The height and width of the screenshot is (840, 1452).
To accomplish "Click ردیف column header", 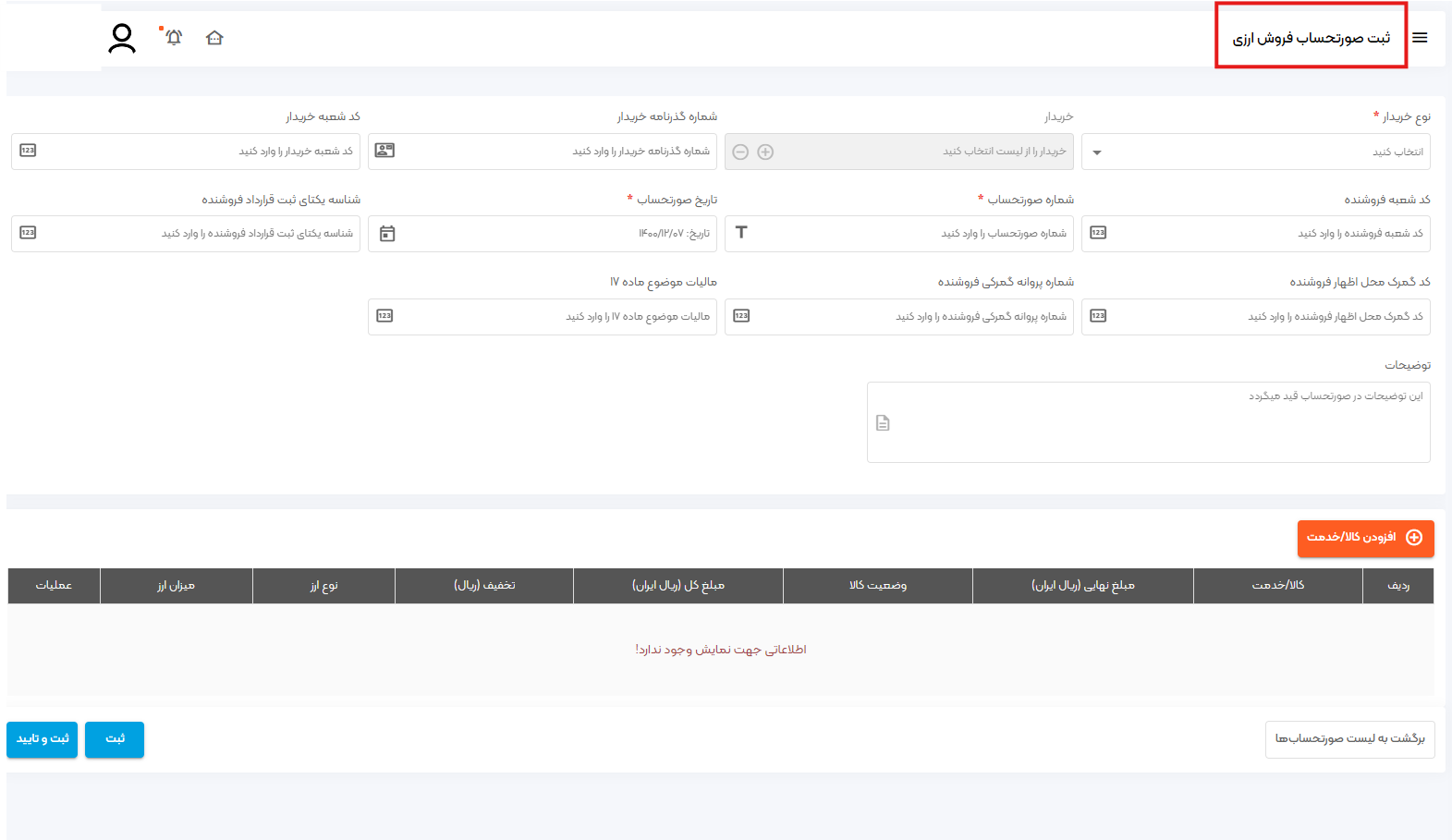I will 1398,586.
